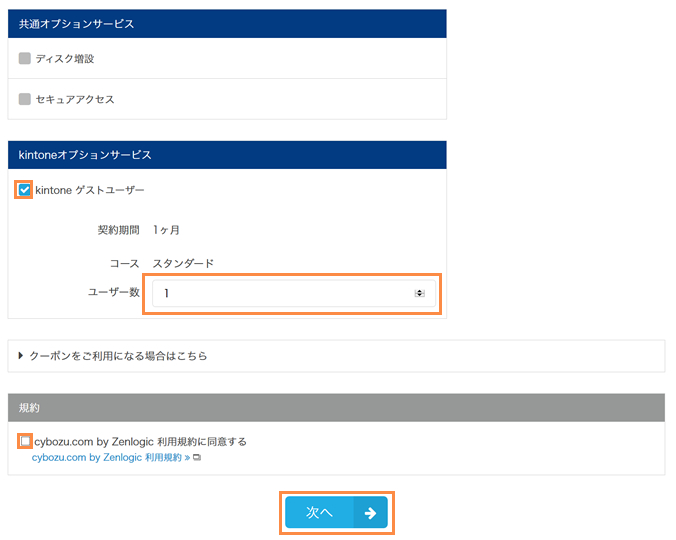676x540 pixels.
Task: Enable the セキュアアクセス checkbox
Action: tap(25, 99)
